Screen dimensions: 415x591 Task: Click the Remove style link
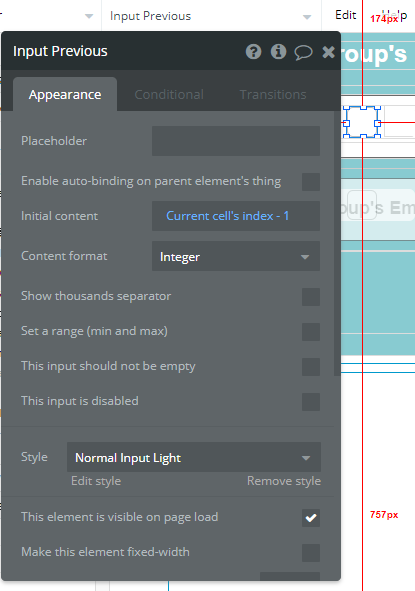(x=284, y=481)
